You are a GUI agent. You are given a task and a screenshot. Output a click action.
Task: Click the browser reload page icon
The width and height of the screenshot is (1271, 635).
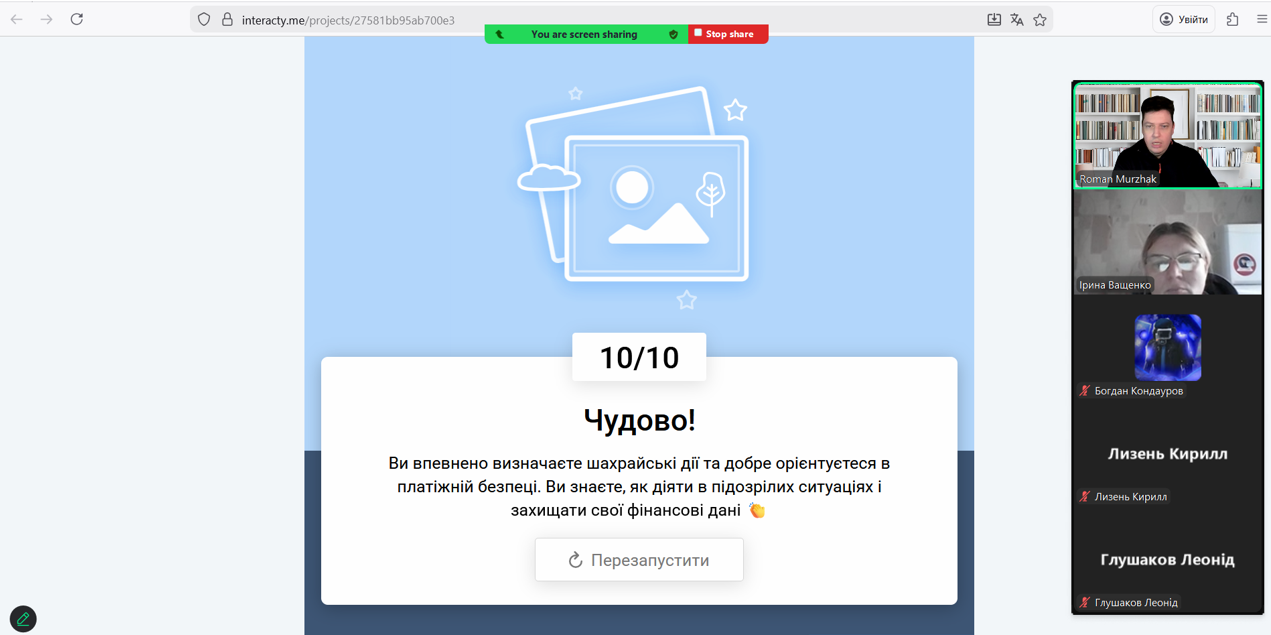(x=77, y=19)
